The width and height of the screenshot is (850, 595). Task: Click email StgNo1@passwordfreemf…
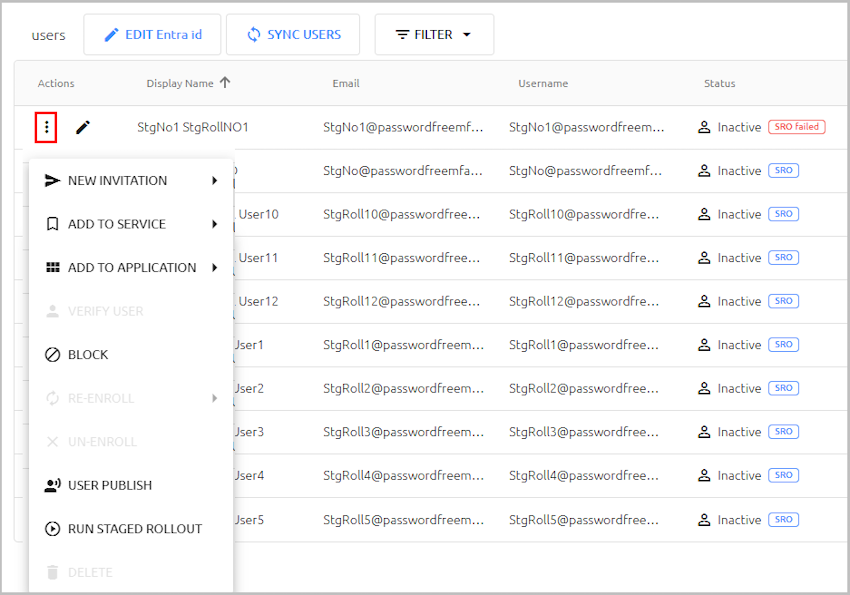pyautogui.click(x=403, y=127)
